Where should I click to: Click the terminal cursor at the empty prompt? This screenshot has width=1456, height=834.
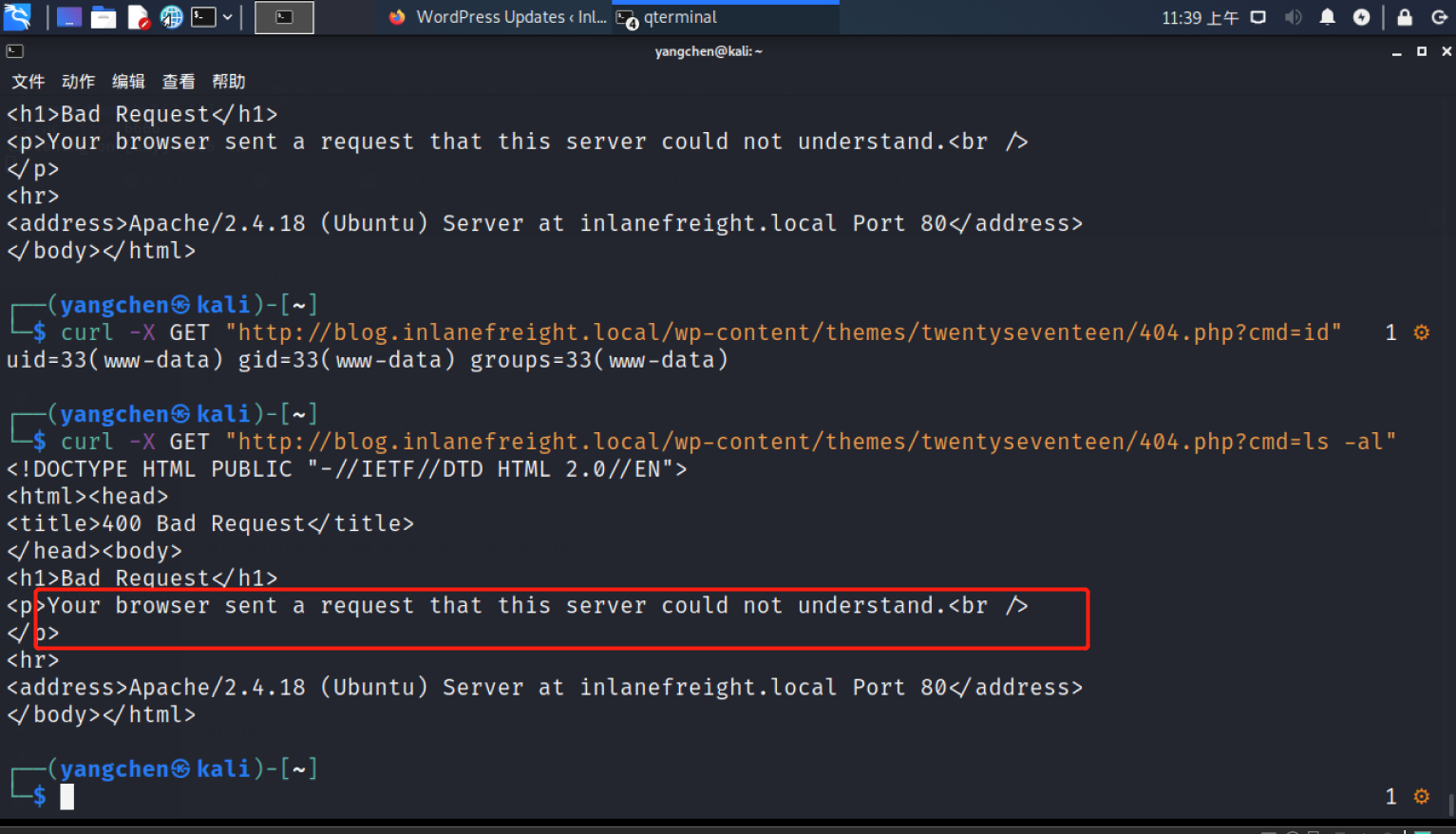[x=67, y=796]
